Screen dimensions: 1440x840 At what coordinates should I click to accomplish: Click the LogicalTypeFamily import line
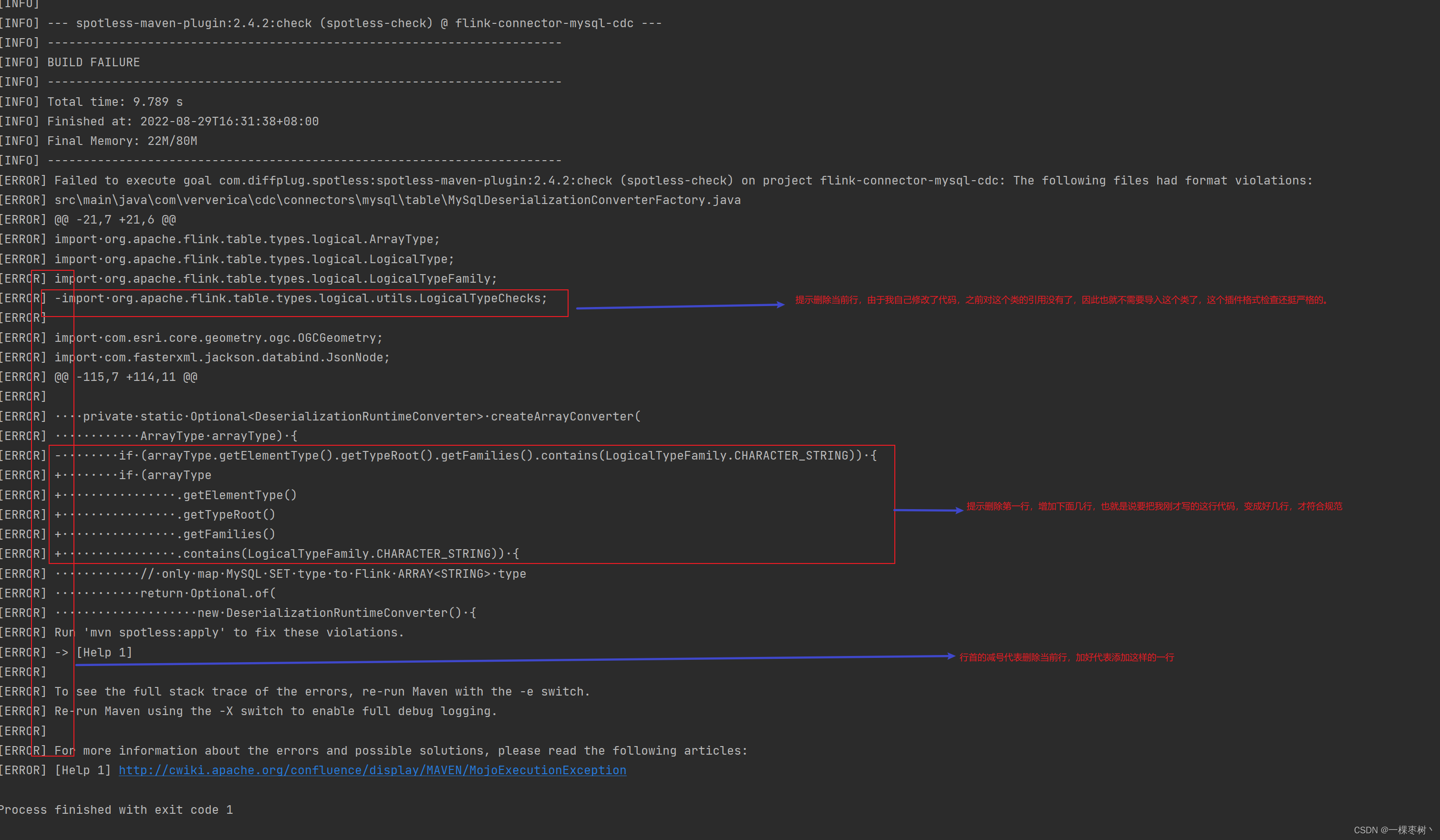[249, 279]
